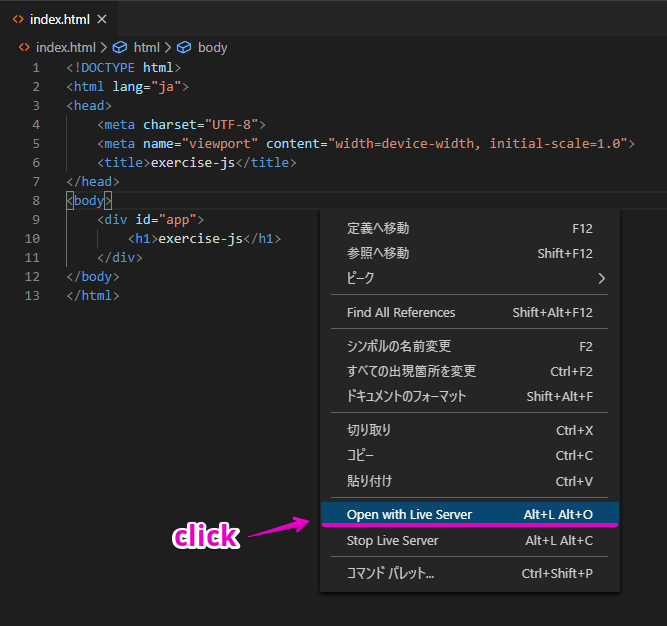The height and width of the screenshot is (626, 667).
Task: Select すべての出現箇所を変更 menu item
Action: tap(411, 371)
